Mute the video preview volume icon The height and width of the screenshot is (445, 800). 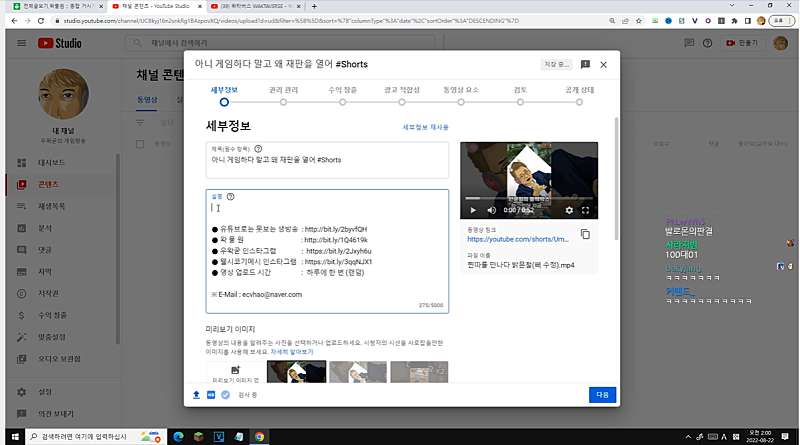(x=491, y=210)
